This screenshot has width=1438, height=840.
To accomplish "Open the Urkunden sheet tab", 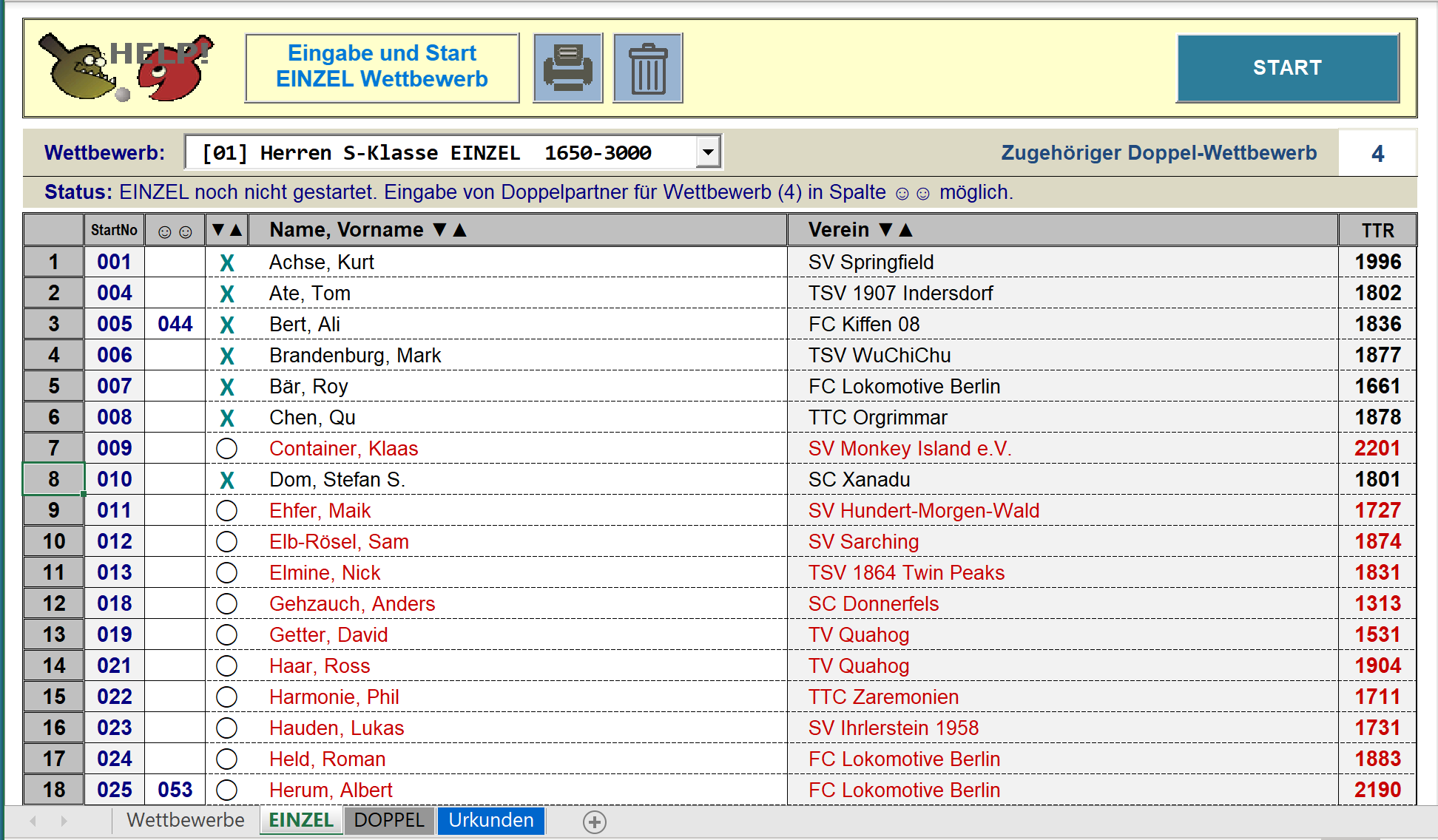I will coord(491,821).
